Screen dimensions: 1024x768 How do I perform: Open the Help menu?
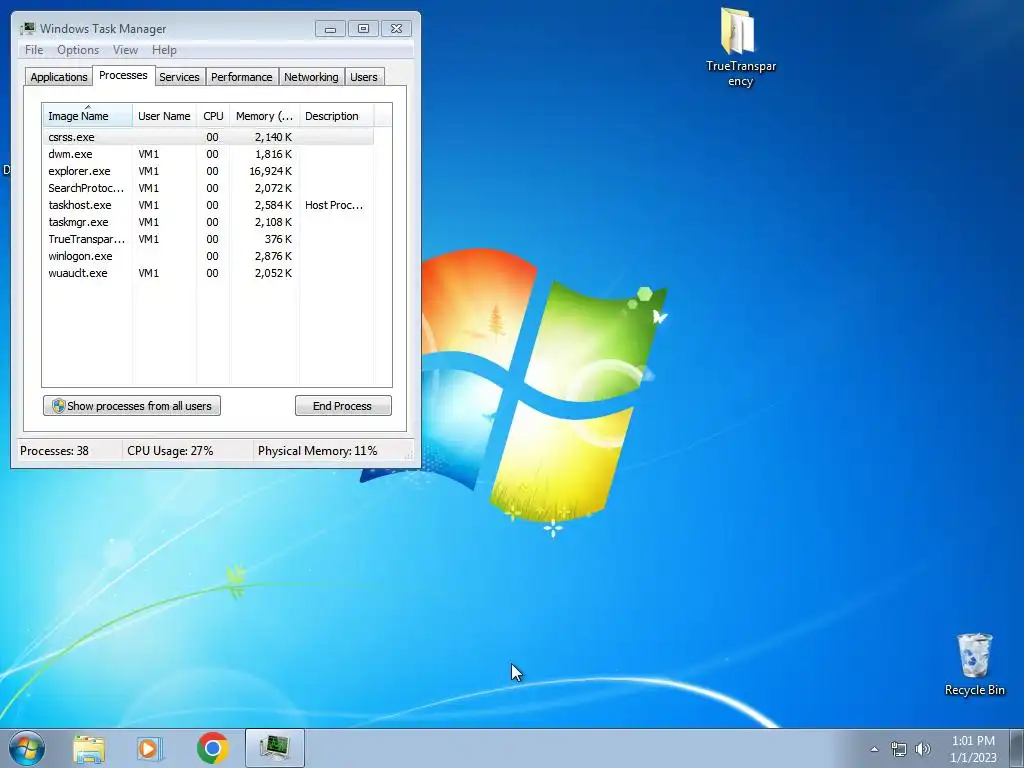pyautogui.click(x=164, y=50)
